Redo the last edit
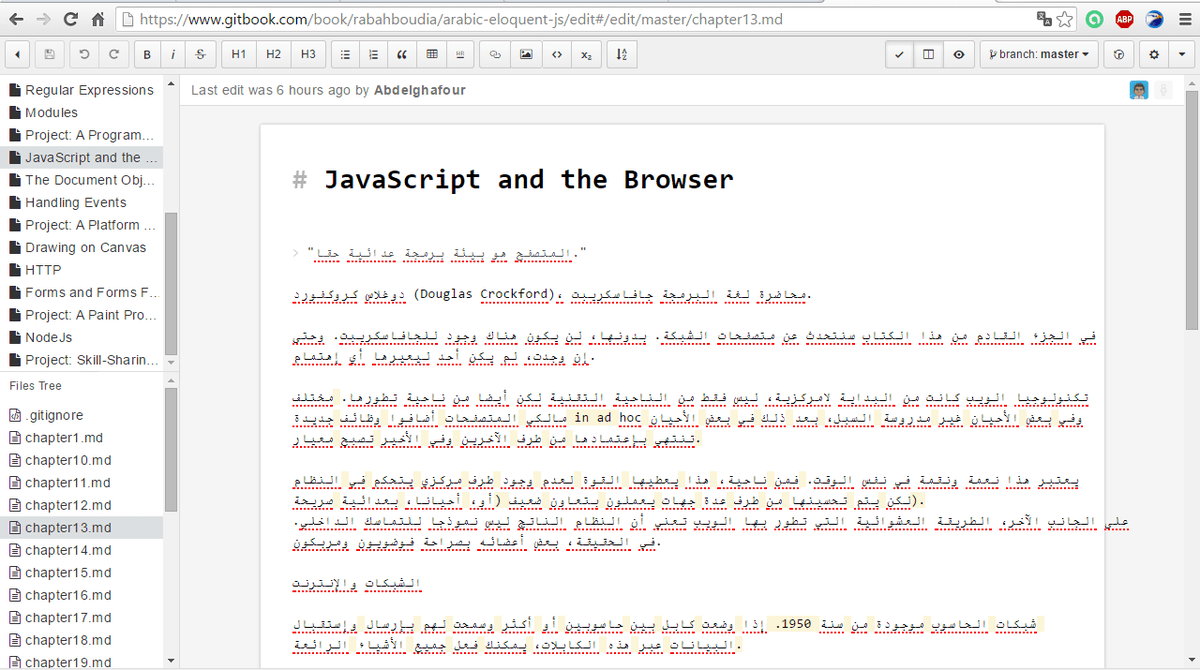 point(114,54)
